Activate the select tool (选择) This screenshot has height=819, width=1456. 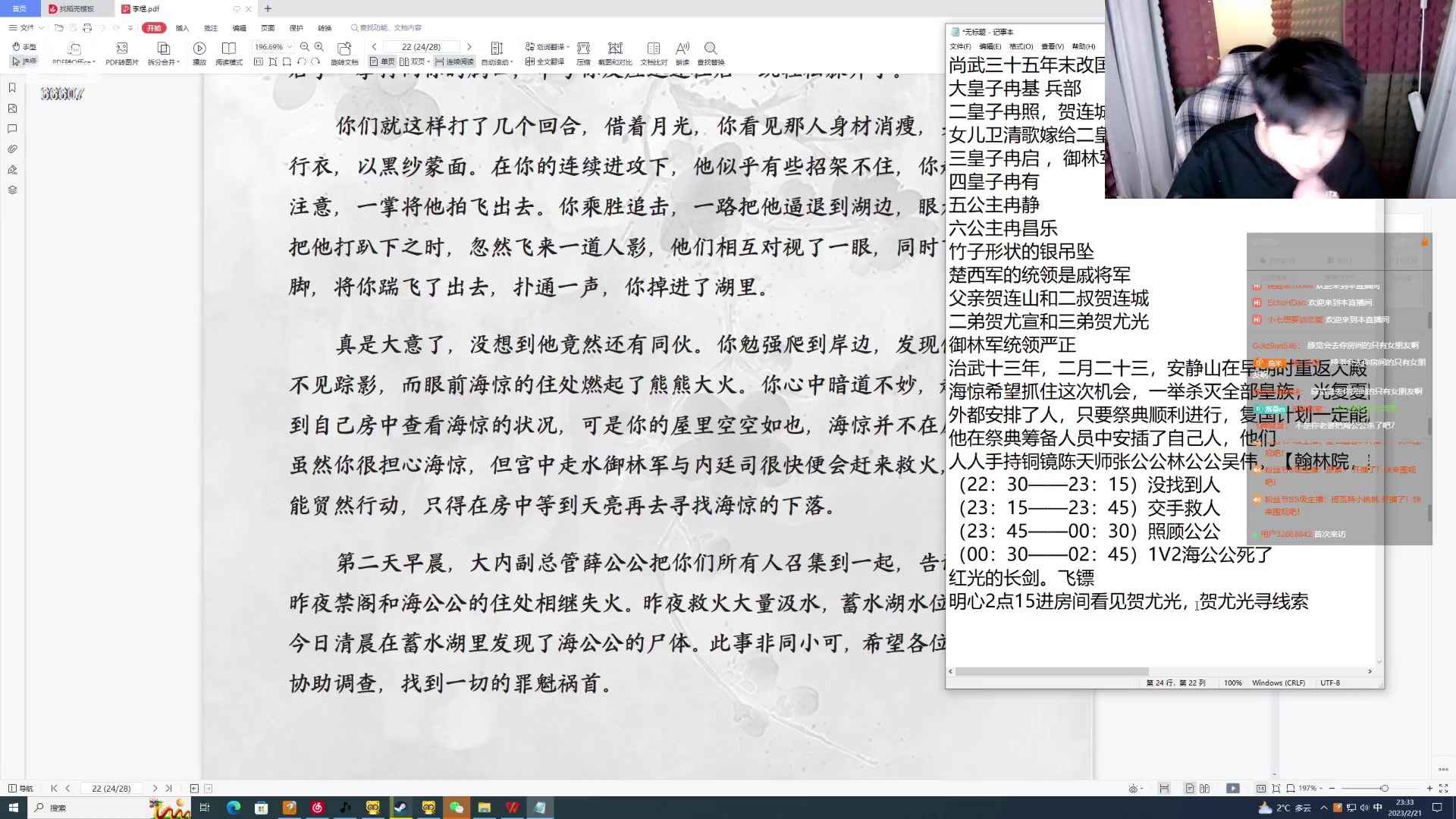pyautogui.click(x=24, y=61)
